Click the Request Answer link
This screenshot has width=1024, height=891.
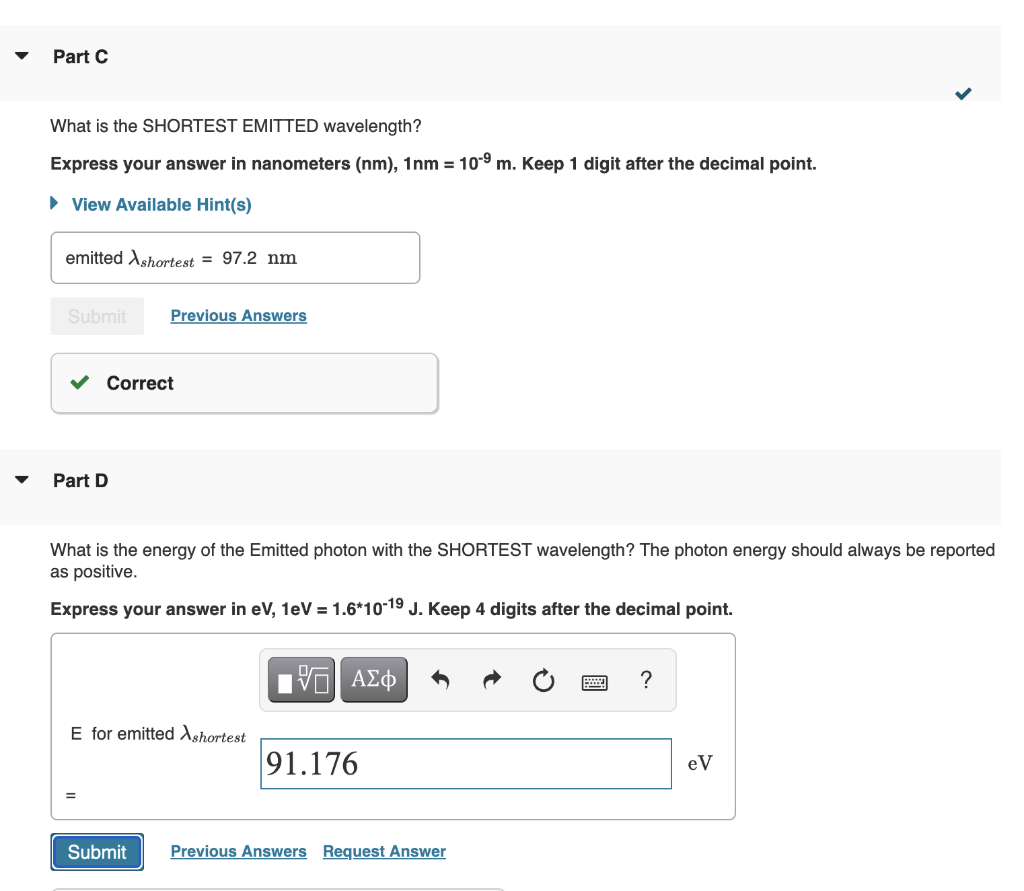coord(384,851)
